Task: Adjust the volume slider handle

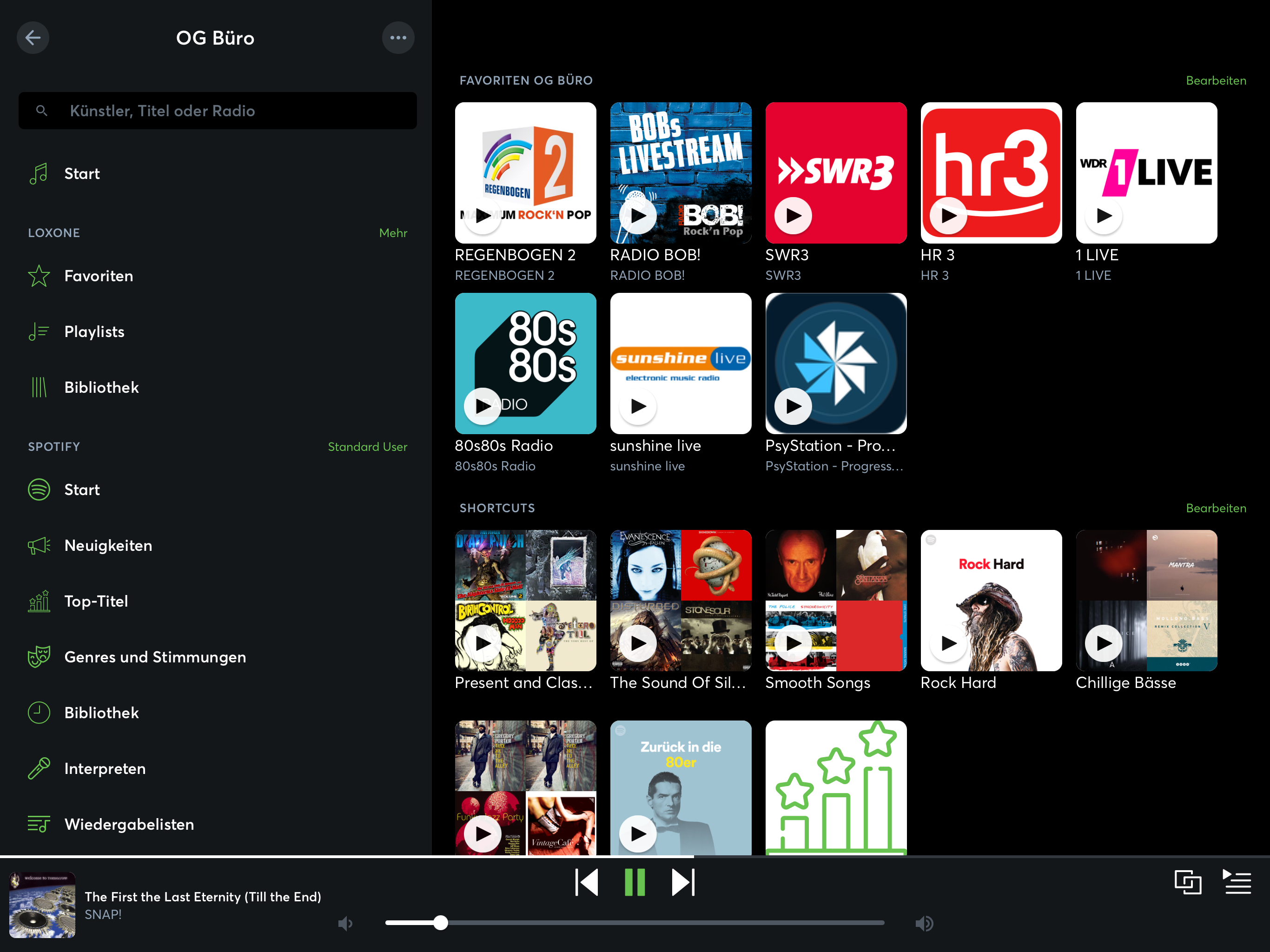Action: [440, 923]
